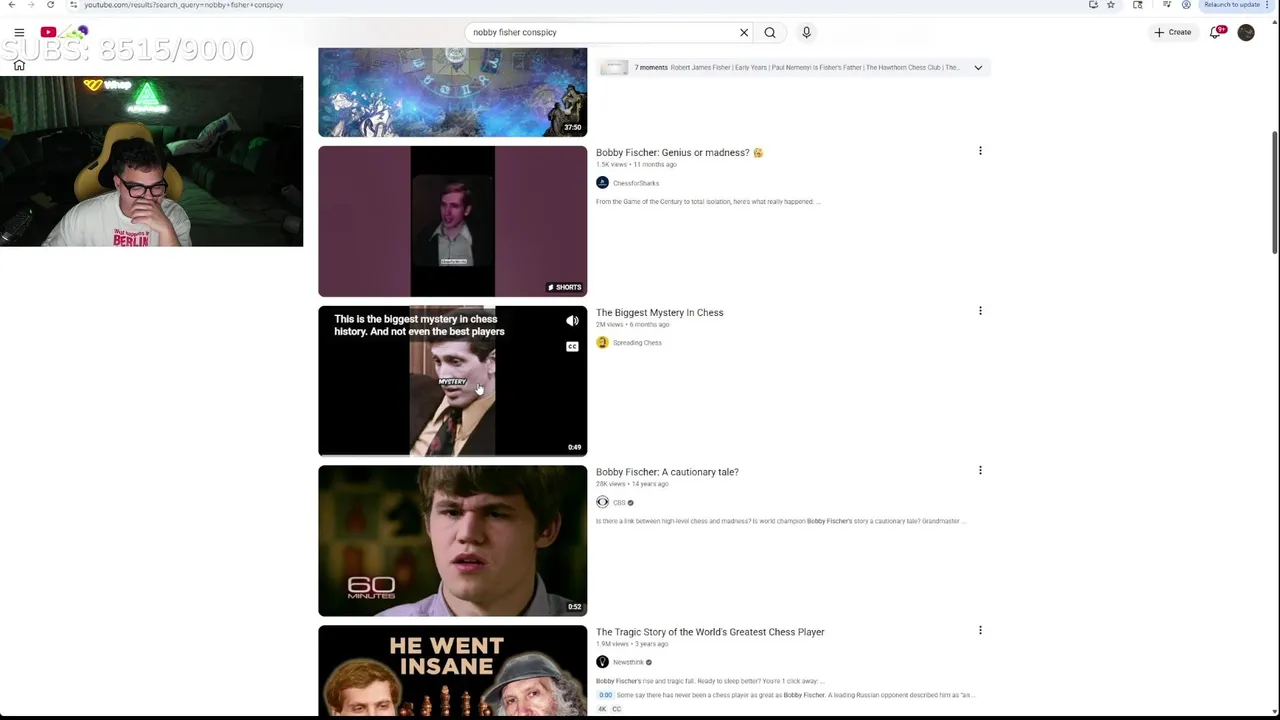Unmute the Biggest Mystery preview
This screenshot has width=1280, height=720.
point(572,321)
